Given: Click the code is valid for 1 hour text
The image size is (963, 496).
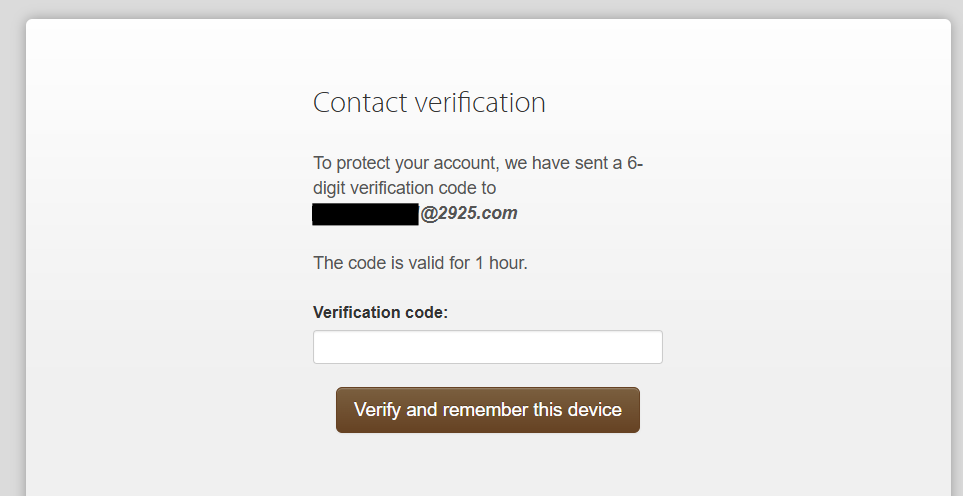Looking at the screenshot, I should tap(421, 263).
